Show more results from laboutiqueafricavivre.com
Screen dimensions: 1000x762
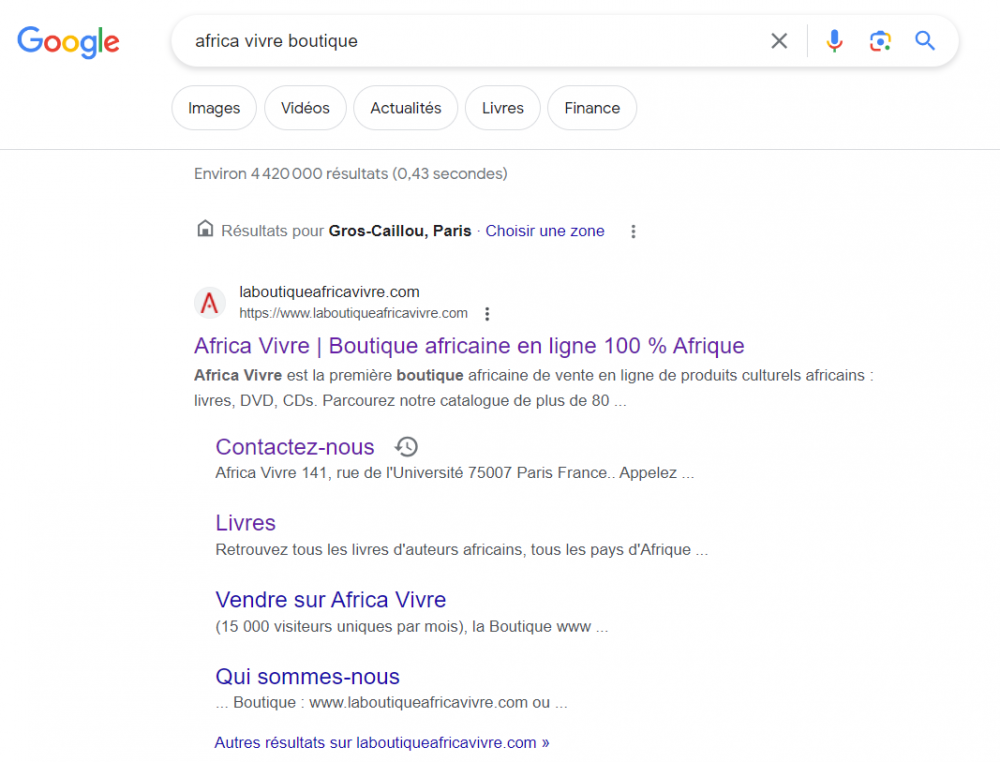pyautogui.click(x=382, y=742)
